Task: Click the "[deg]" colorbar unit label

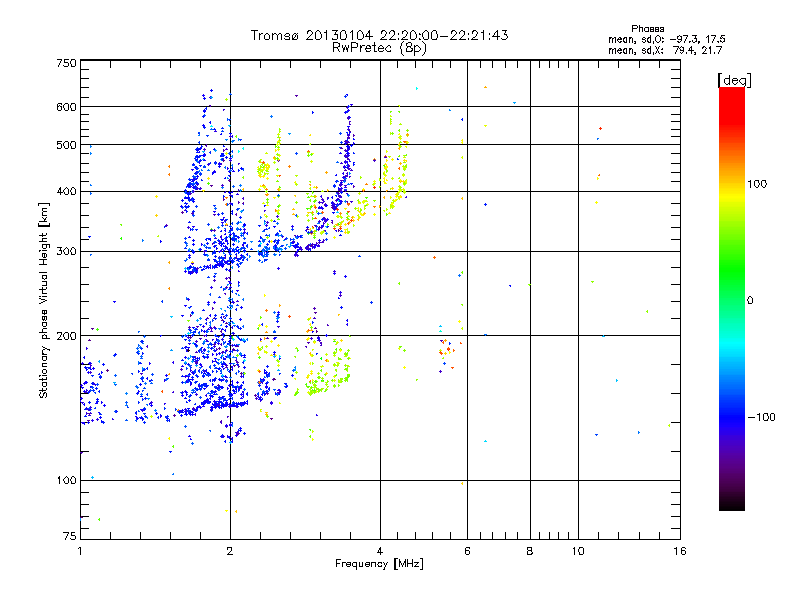Action: (x=734, y=80)
